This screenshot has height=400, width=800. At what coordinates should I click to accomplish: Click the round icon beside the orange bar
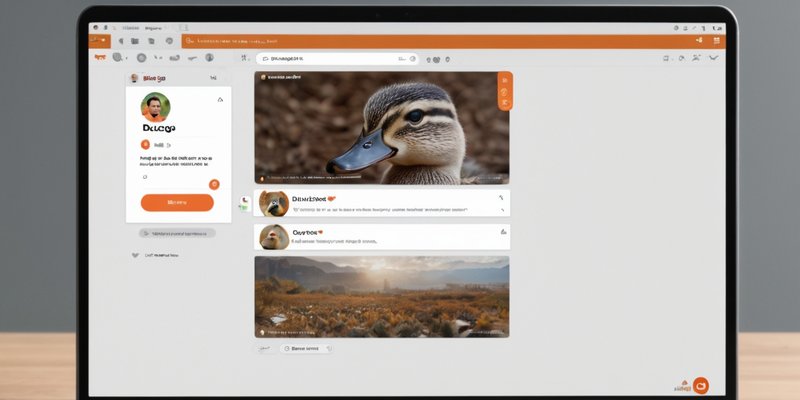pos(169,41)
